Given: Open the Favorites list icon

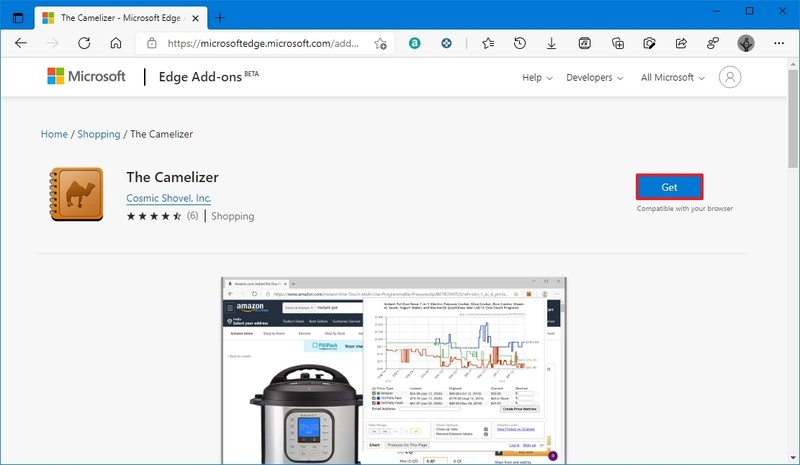Looking at the screenshot, I should (x=488, y=43).
